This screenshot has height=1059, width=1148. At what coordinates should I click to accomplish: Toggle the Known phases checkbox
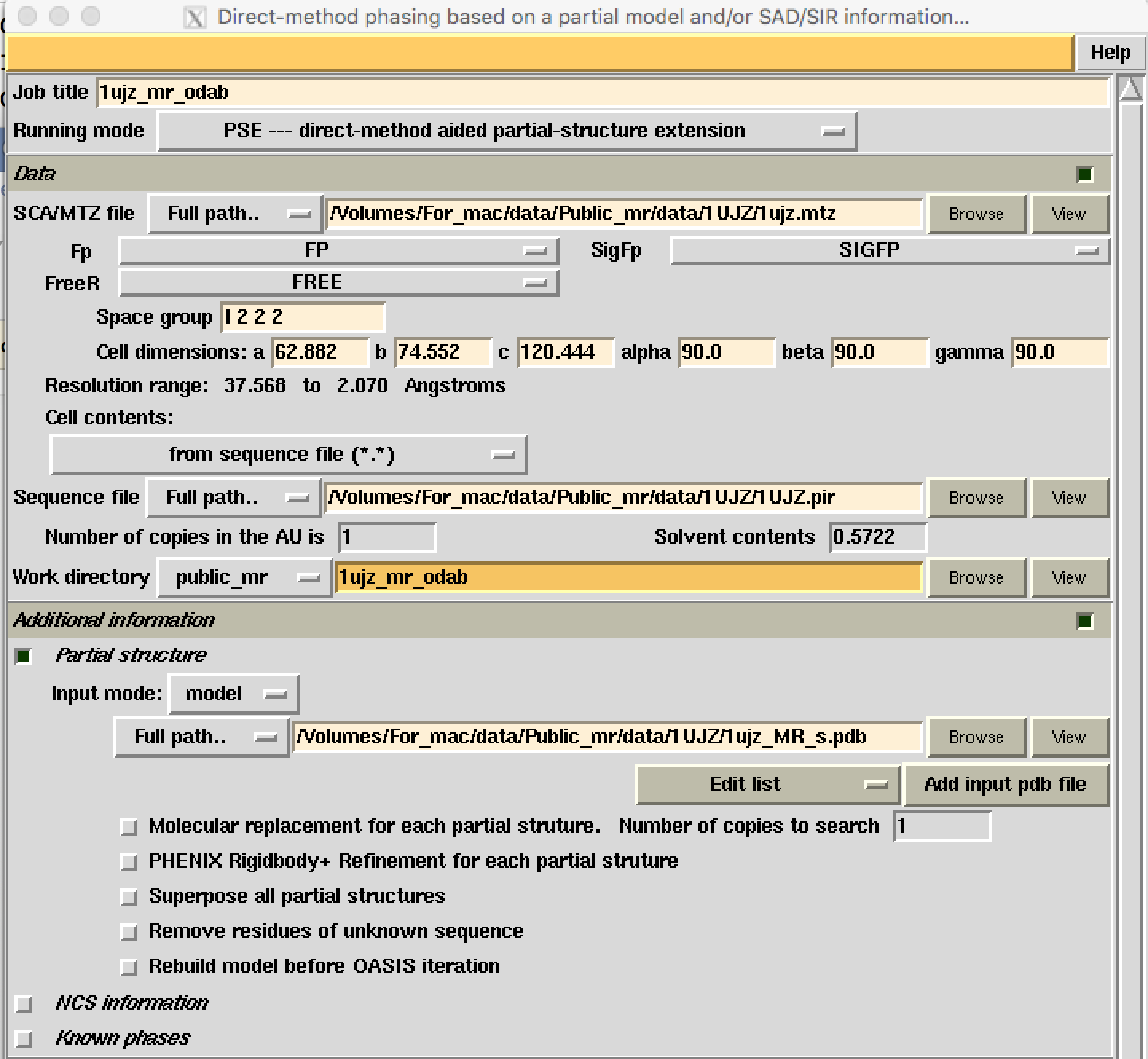(24, 1039)
